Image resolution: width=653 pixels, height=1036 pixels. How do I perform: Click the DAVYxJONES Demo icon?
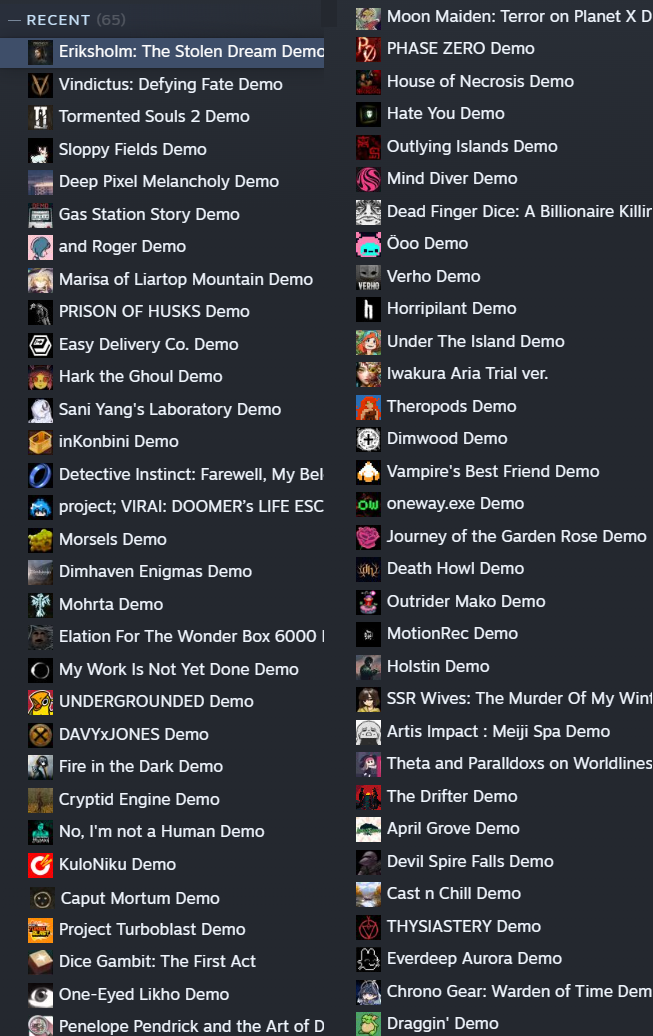[x=40, y=735]
